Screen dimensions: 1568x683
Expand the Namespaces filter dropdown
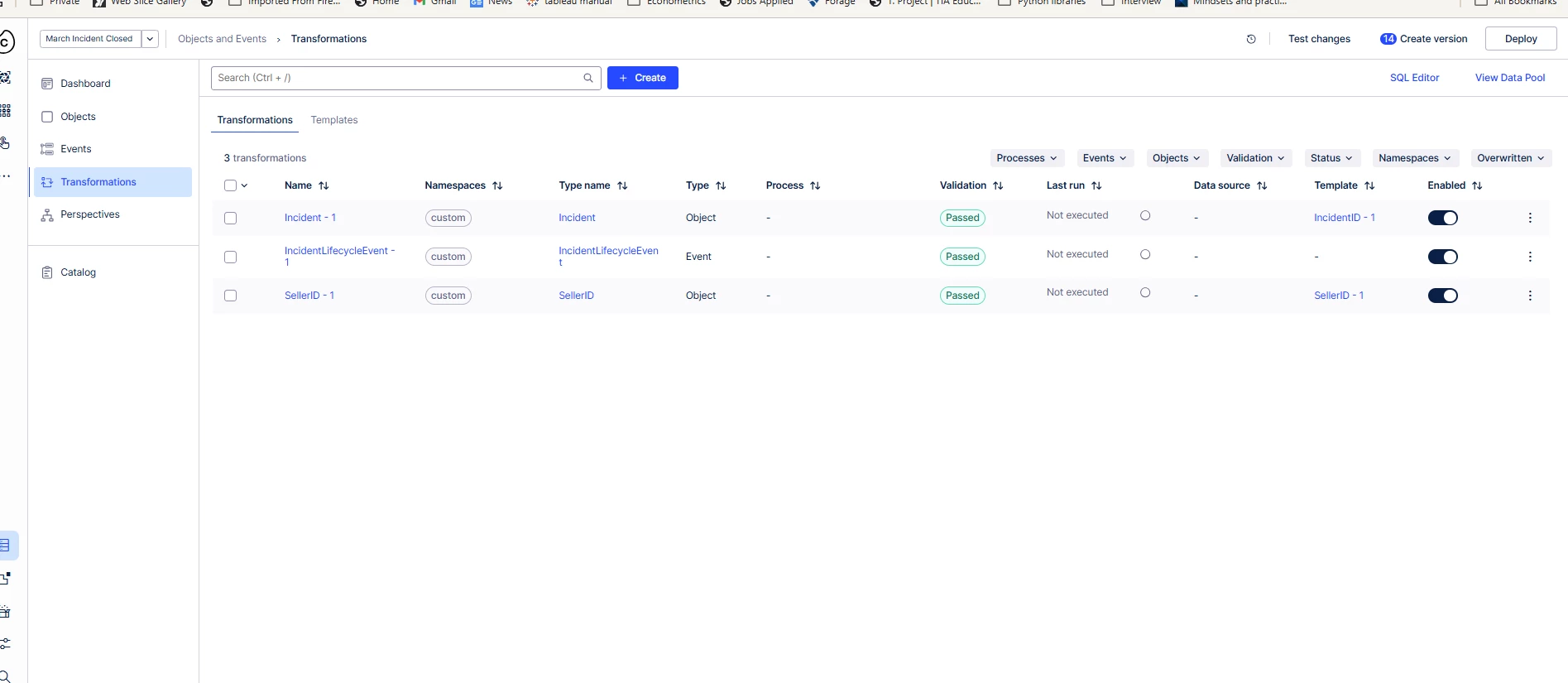point(1415,158)
